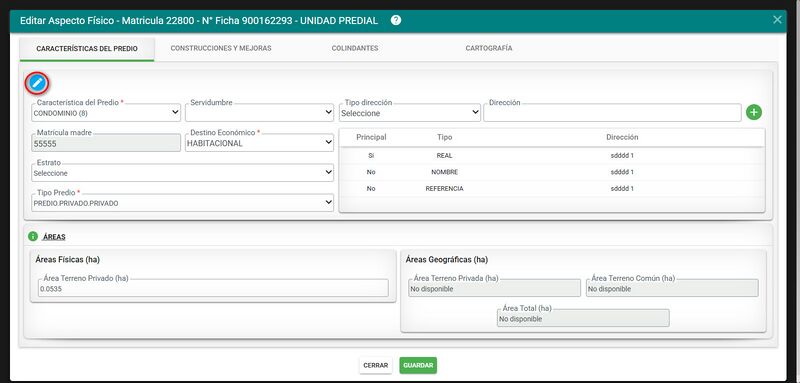Open the Tipo dirección dropdown
Viewport: 800px width, 383px height.
[x=410, y=113]
